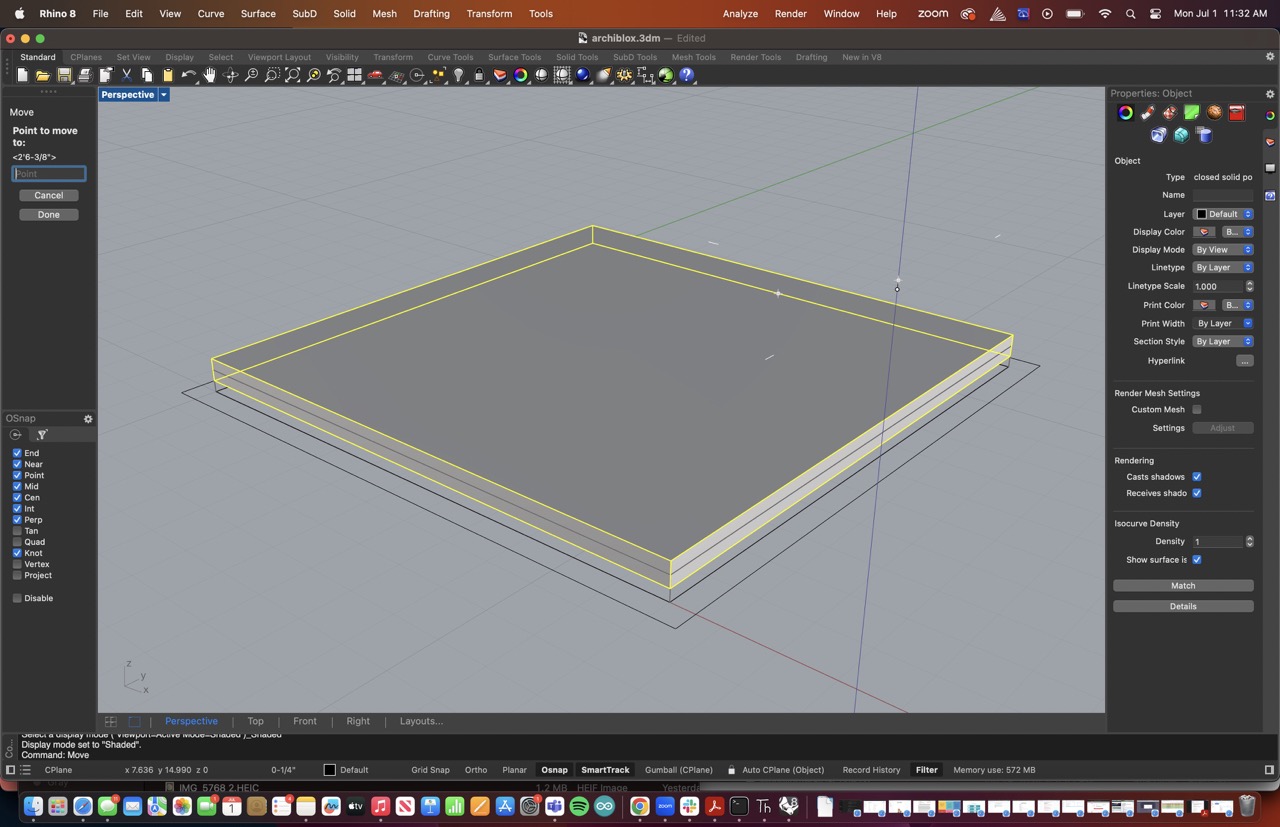Click the Open folder toolbar icon
Screen dimensions: 1280x827
(43, 75)
